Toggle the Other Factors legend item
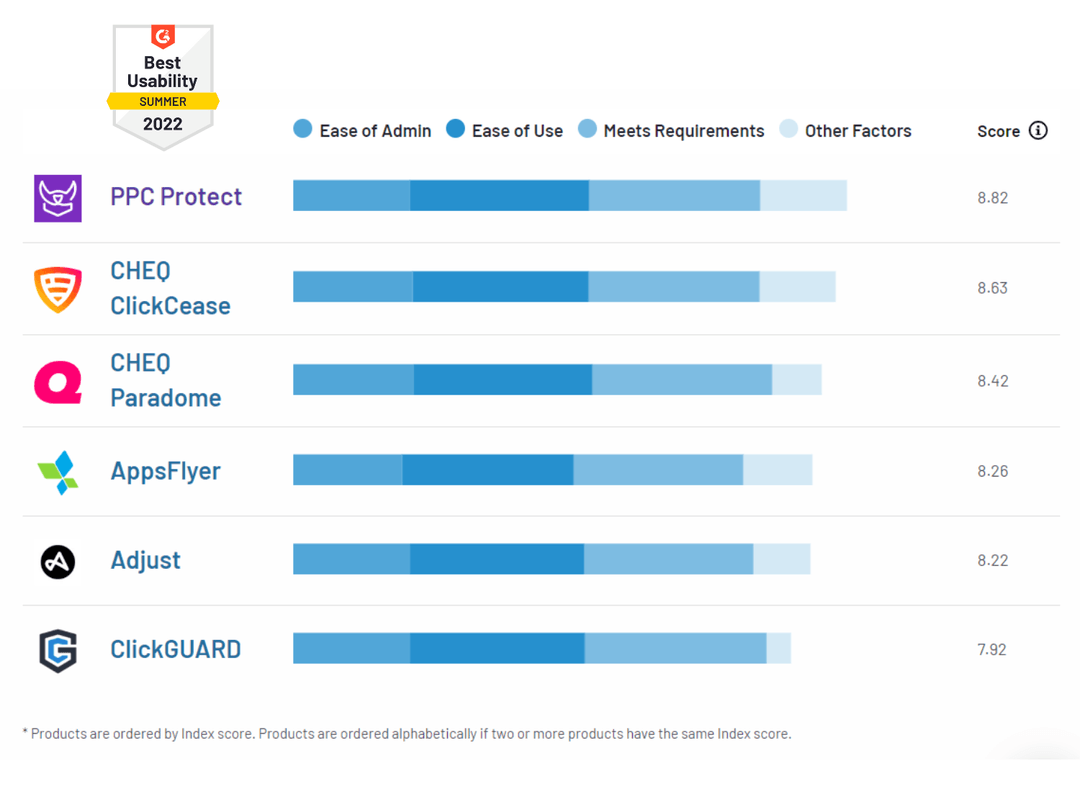Image resolution: width=1080 pixels, height=792 pixels. 845,130
